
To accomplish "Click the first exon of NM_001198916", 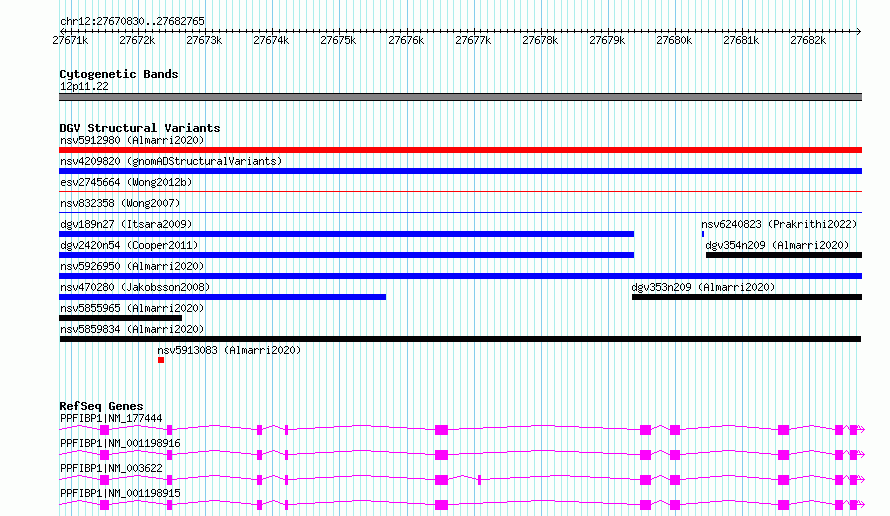I will point(104,455).
